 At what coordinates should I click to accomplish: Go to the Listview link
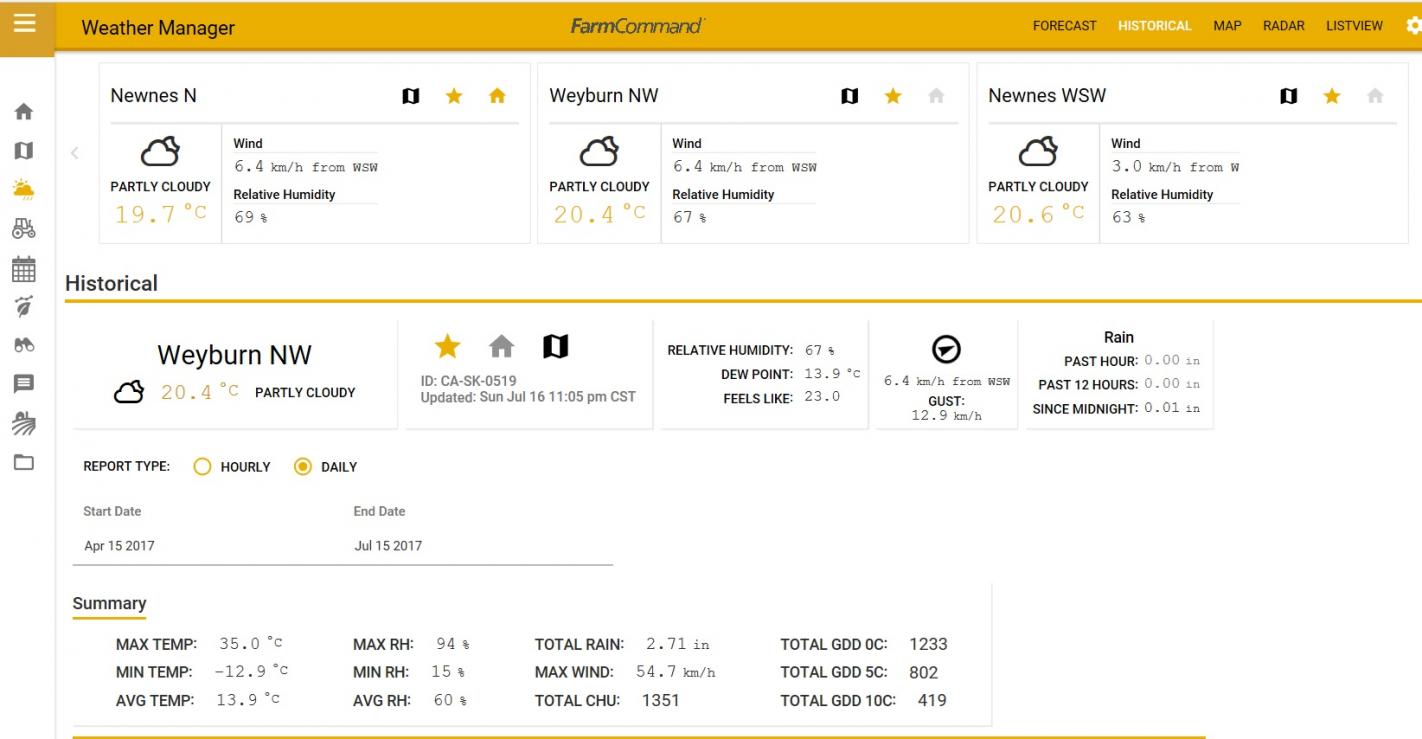point(1354,26)
